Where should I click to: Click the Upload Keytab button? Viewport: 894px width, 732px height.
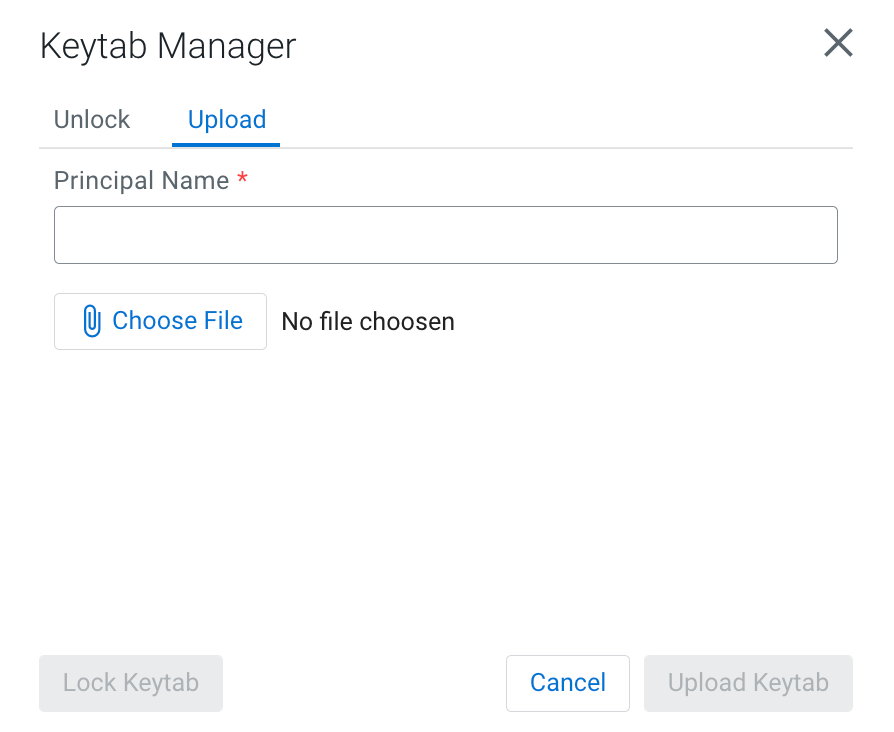(748, 683)
